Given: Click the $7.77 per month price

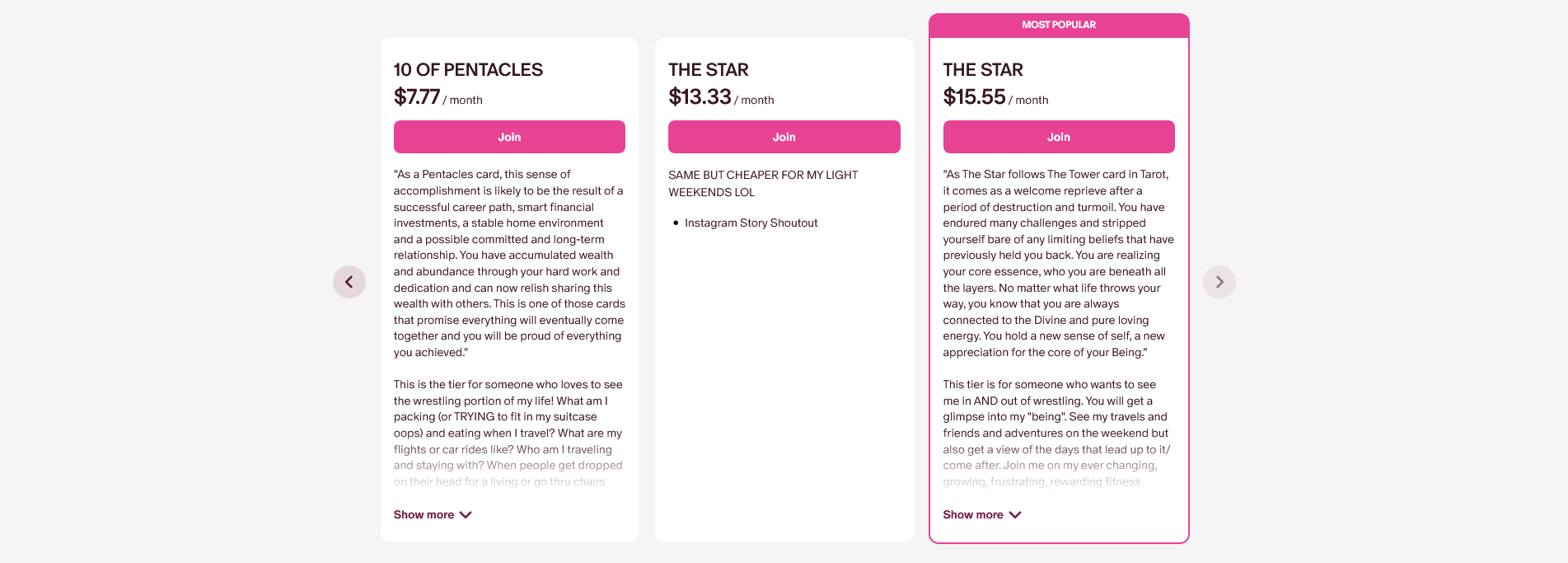Looking at the screenshot, I should click(438, 97).
